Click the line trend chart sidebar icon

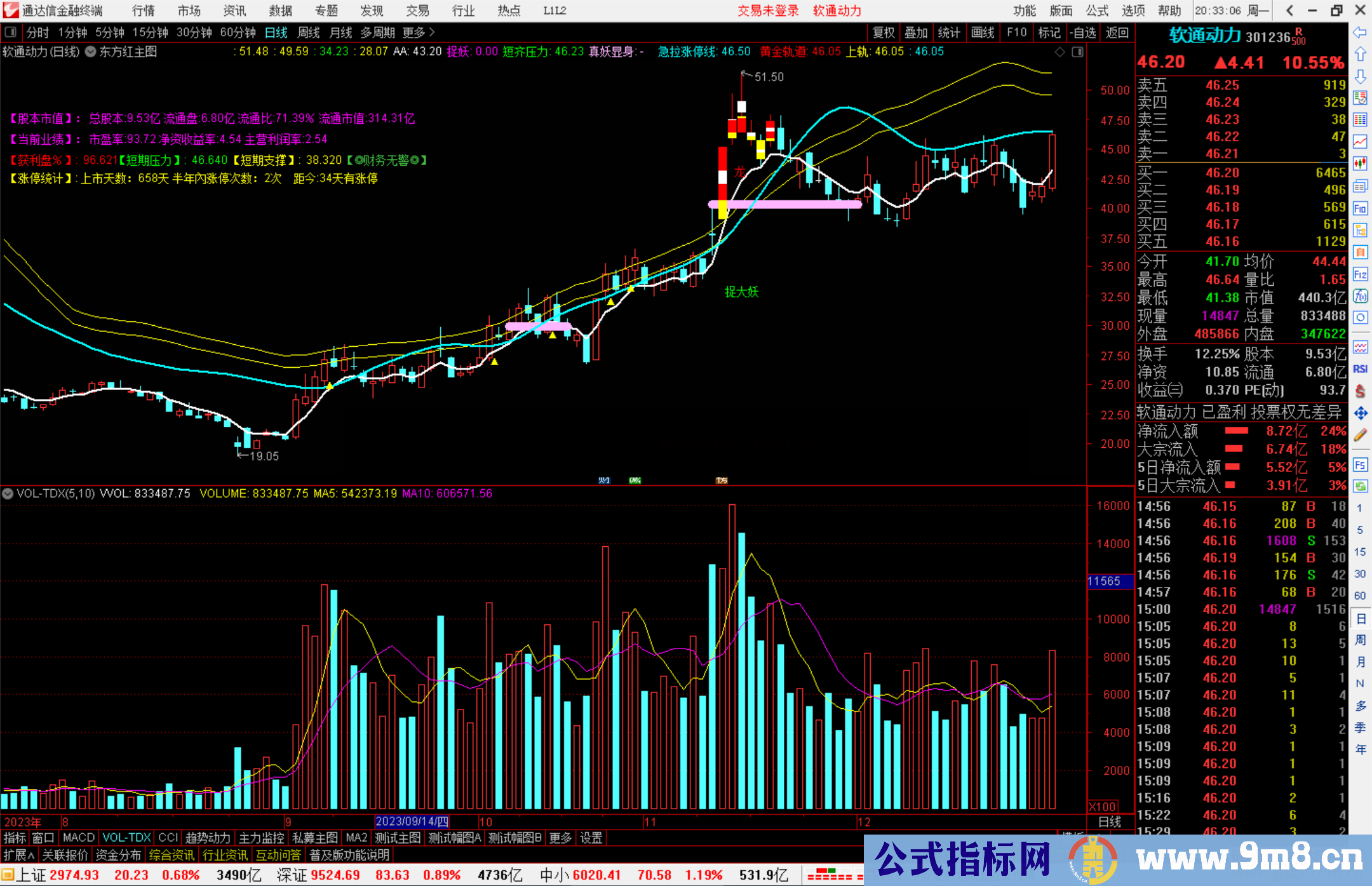pyautogui.click(x=1360, y=141)
